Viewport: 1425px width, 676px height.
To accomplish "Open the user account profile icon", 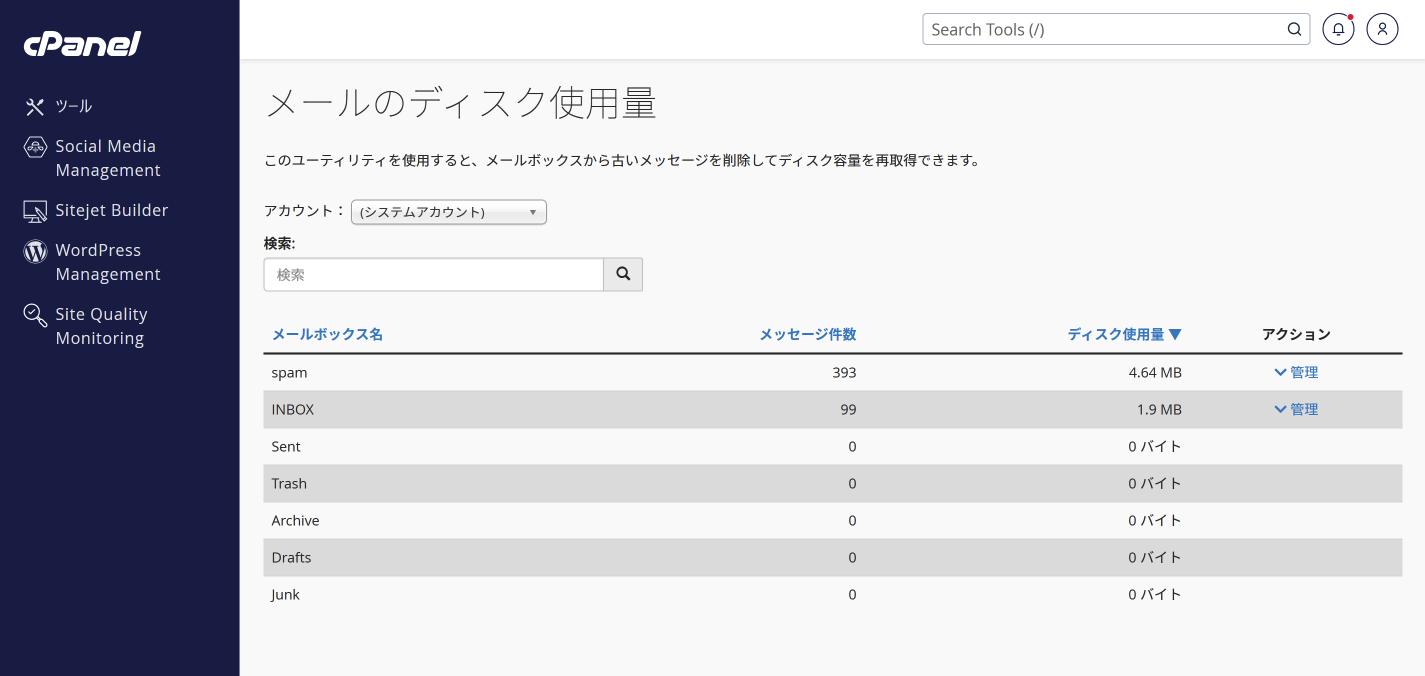I will pos(1382,29).
